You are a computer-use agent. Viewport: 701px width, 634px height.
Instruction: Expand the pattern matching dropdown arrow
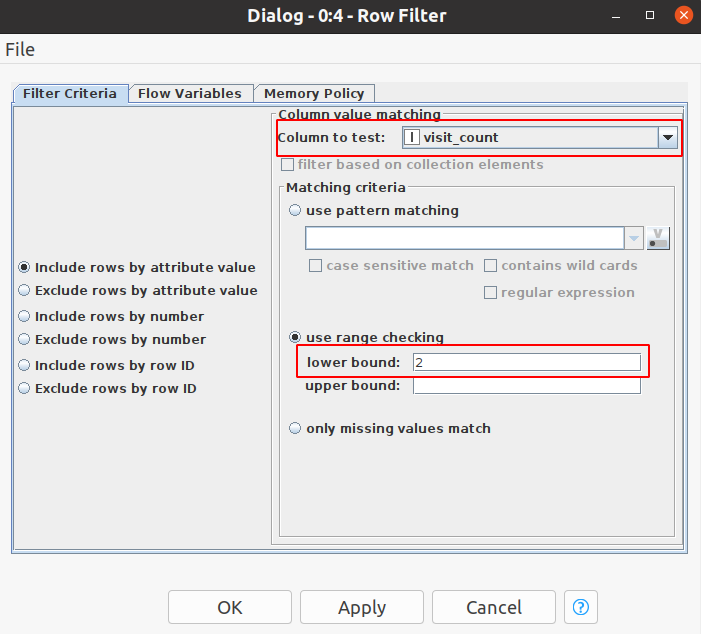(x=634, y=238)
